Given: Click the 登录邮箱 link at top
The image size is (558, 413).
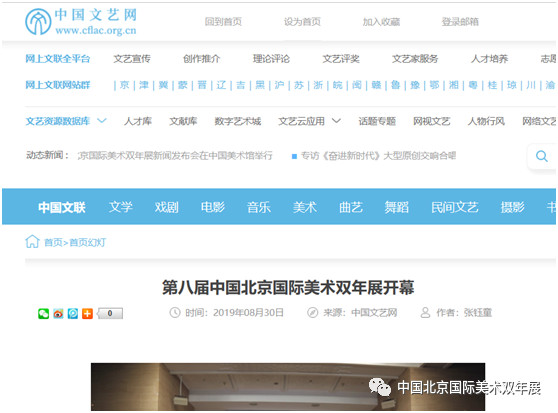Looking at the screenshot, I should (460, 22).
